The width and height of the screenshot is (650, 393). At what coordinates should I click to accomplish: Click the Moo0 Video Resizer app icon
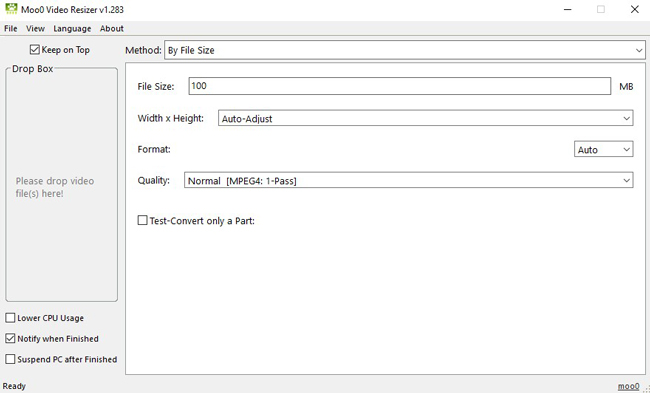11,9
